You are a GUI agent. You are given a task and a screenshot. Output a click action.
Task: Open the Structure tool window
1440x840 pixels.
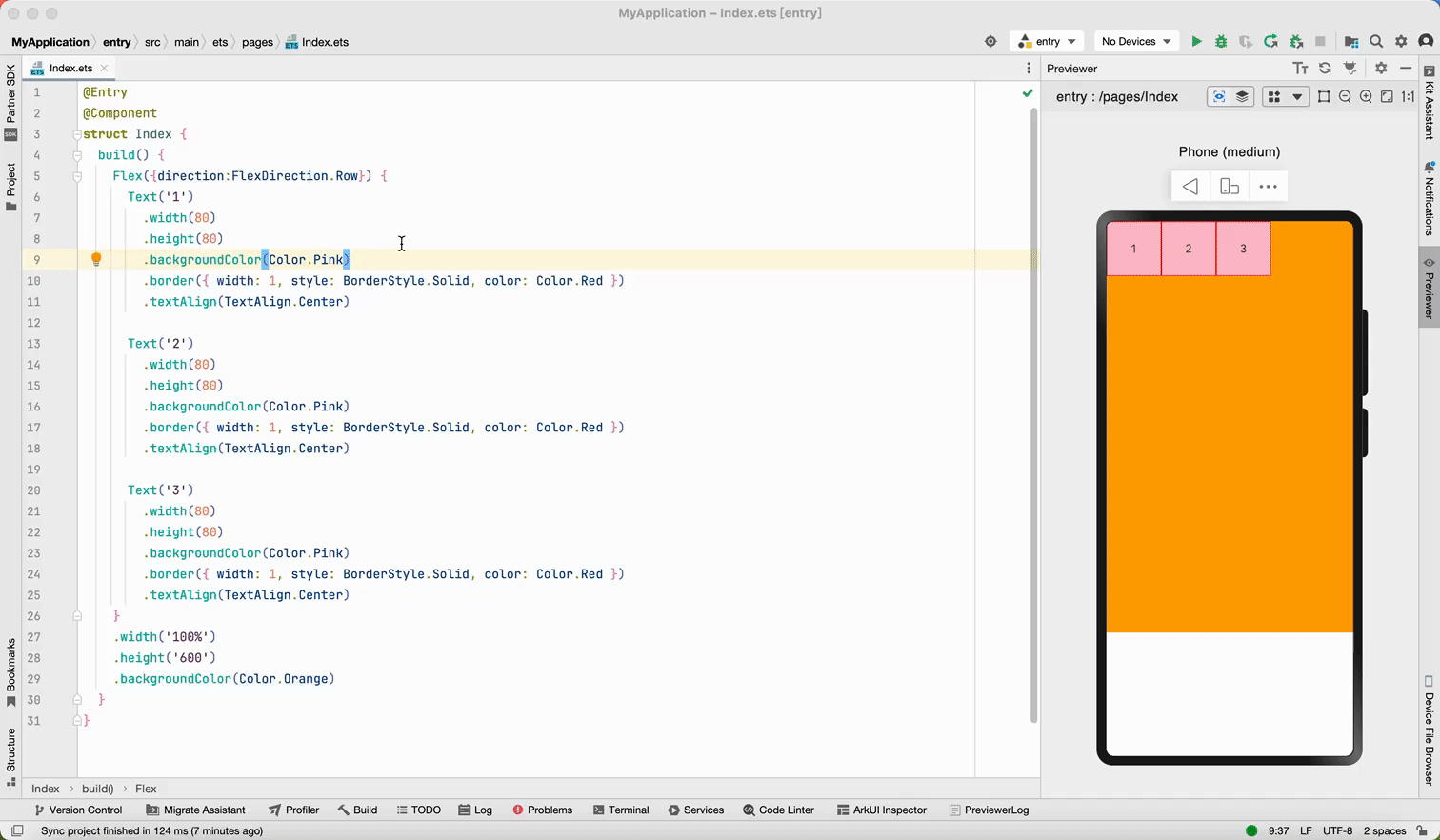pos(10,757)
